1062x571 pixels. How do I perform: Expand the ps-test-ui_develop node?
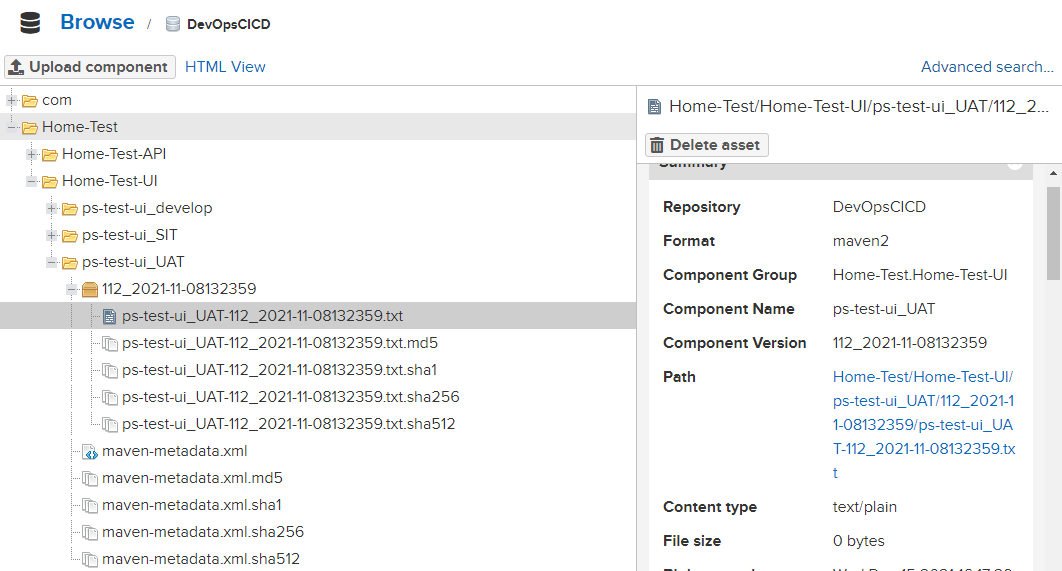point(51,209)
